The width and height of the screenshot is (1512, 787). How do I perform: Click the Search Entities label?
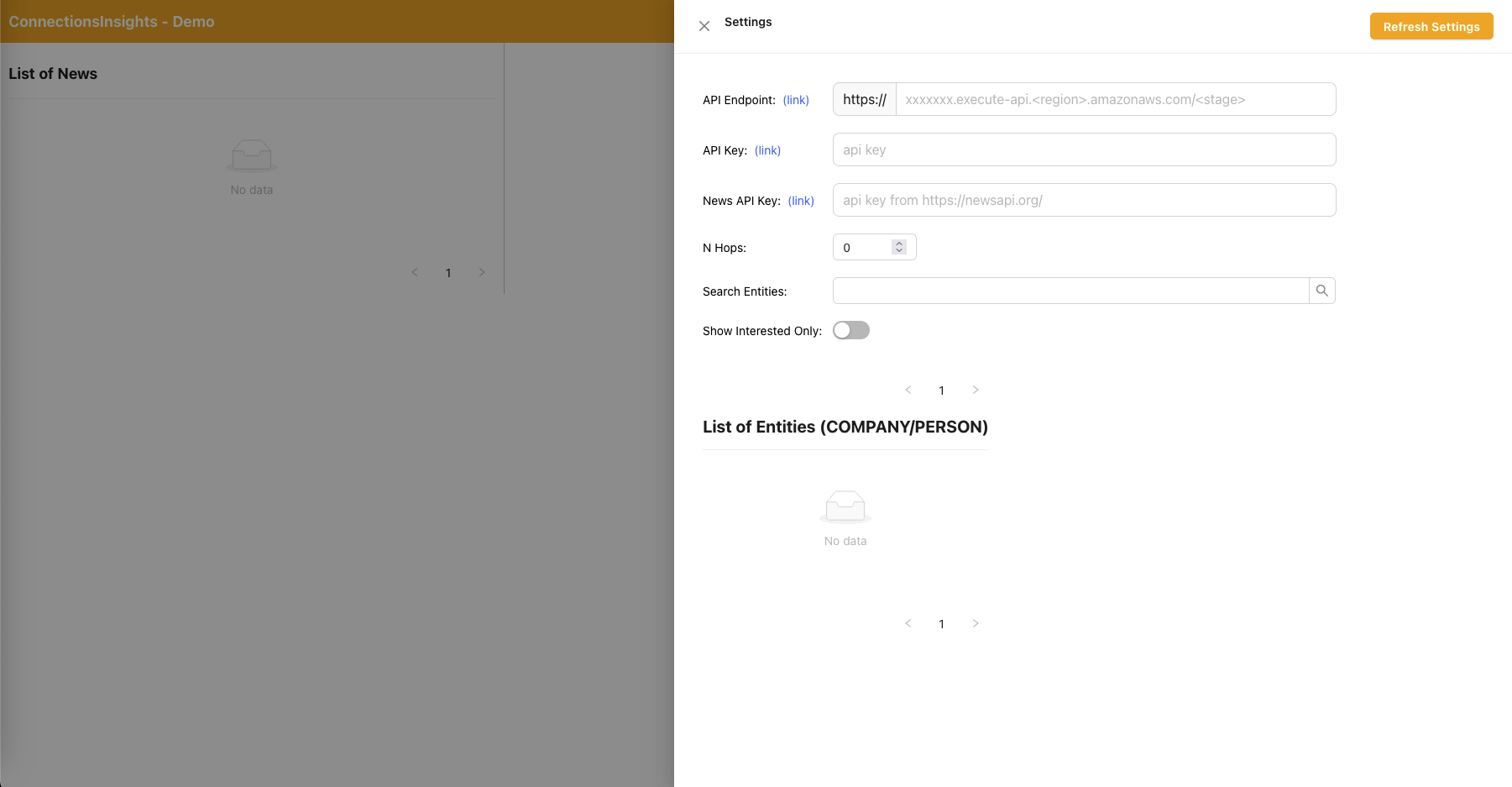coord(745,291)
